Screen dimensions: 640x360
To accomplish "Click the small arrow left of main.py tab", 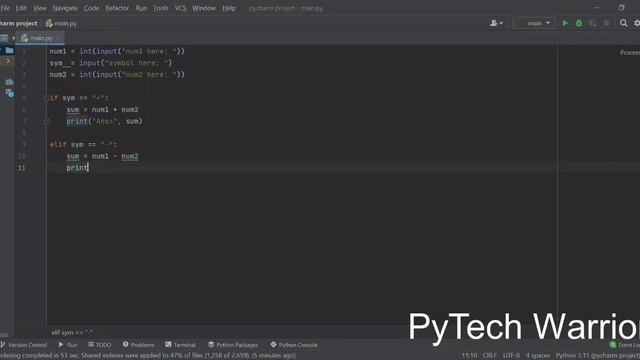I will pyautogui.click(x=13, y=38).
